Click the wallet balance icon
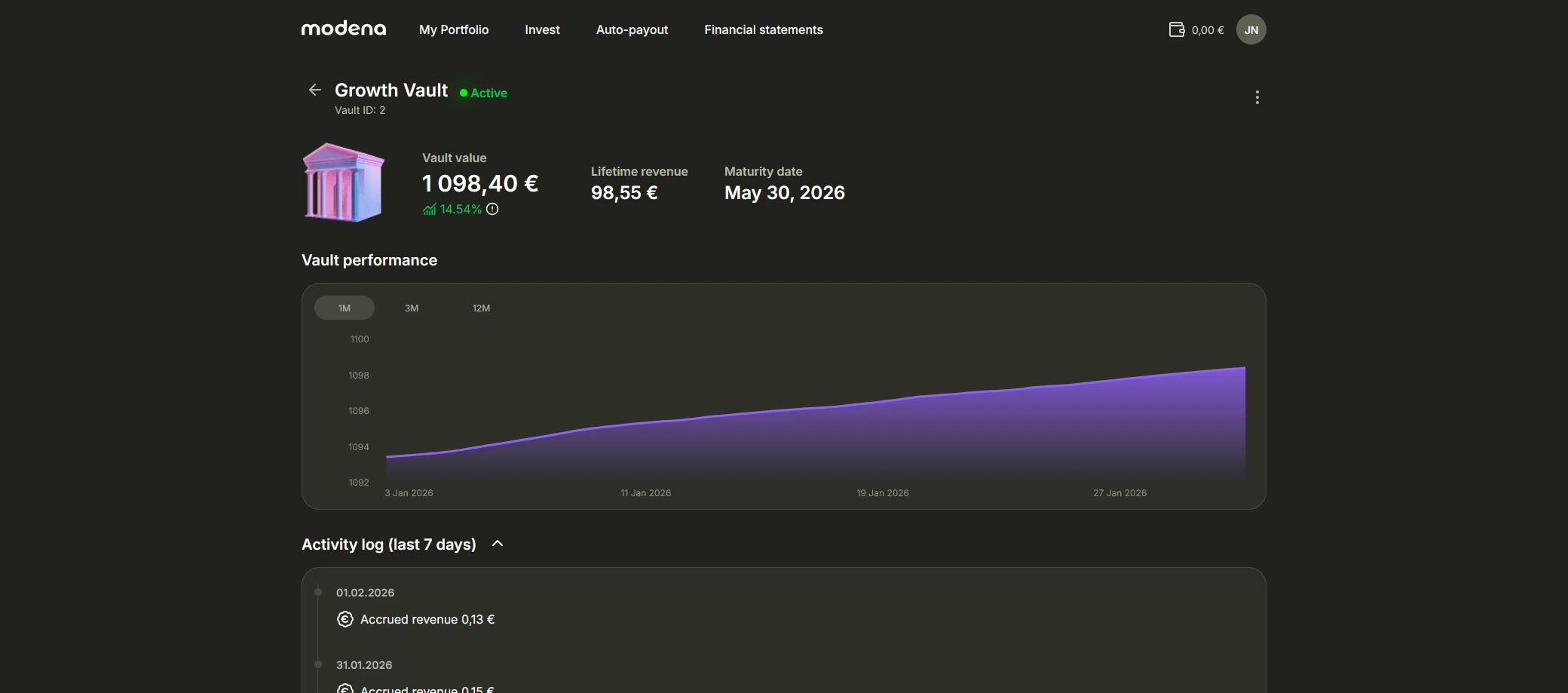Viewport: 1568px width, 693px height. coord(1176,30)
